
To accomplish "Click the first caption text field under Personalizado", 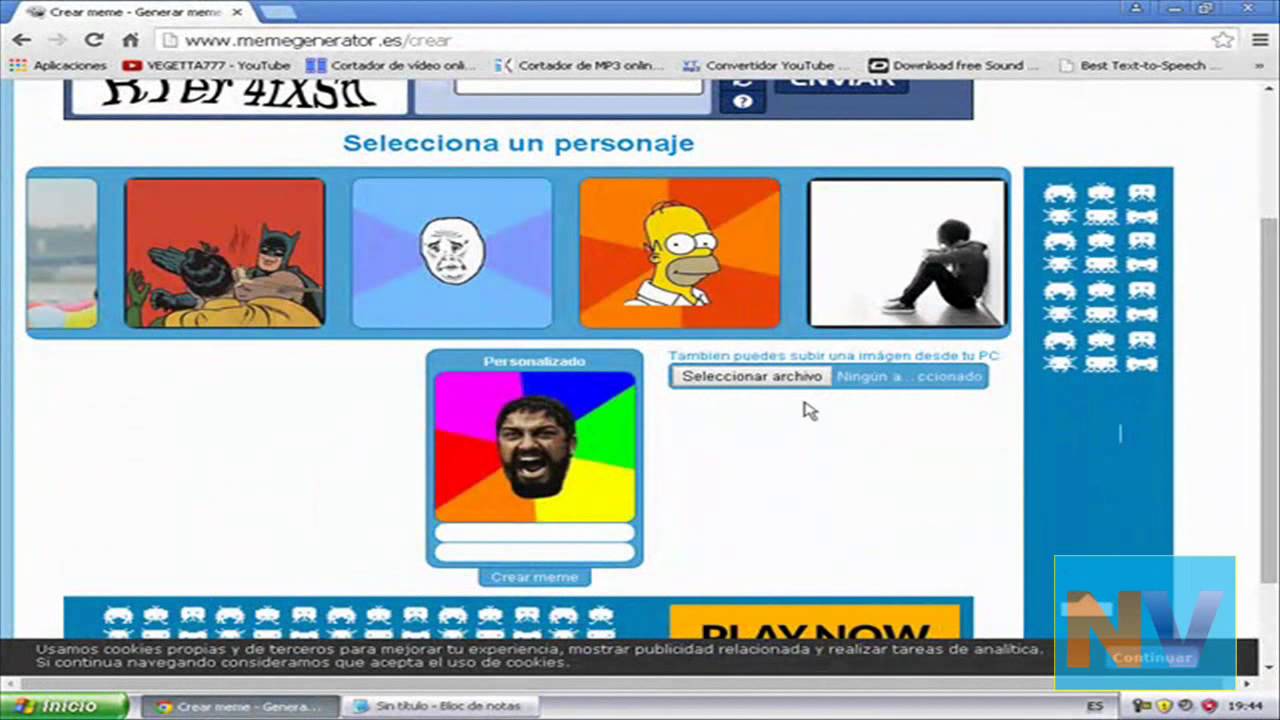I will tap(535, 533).
